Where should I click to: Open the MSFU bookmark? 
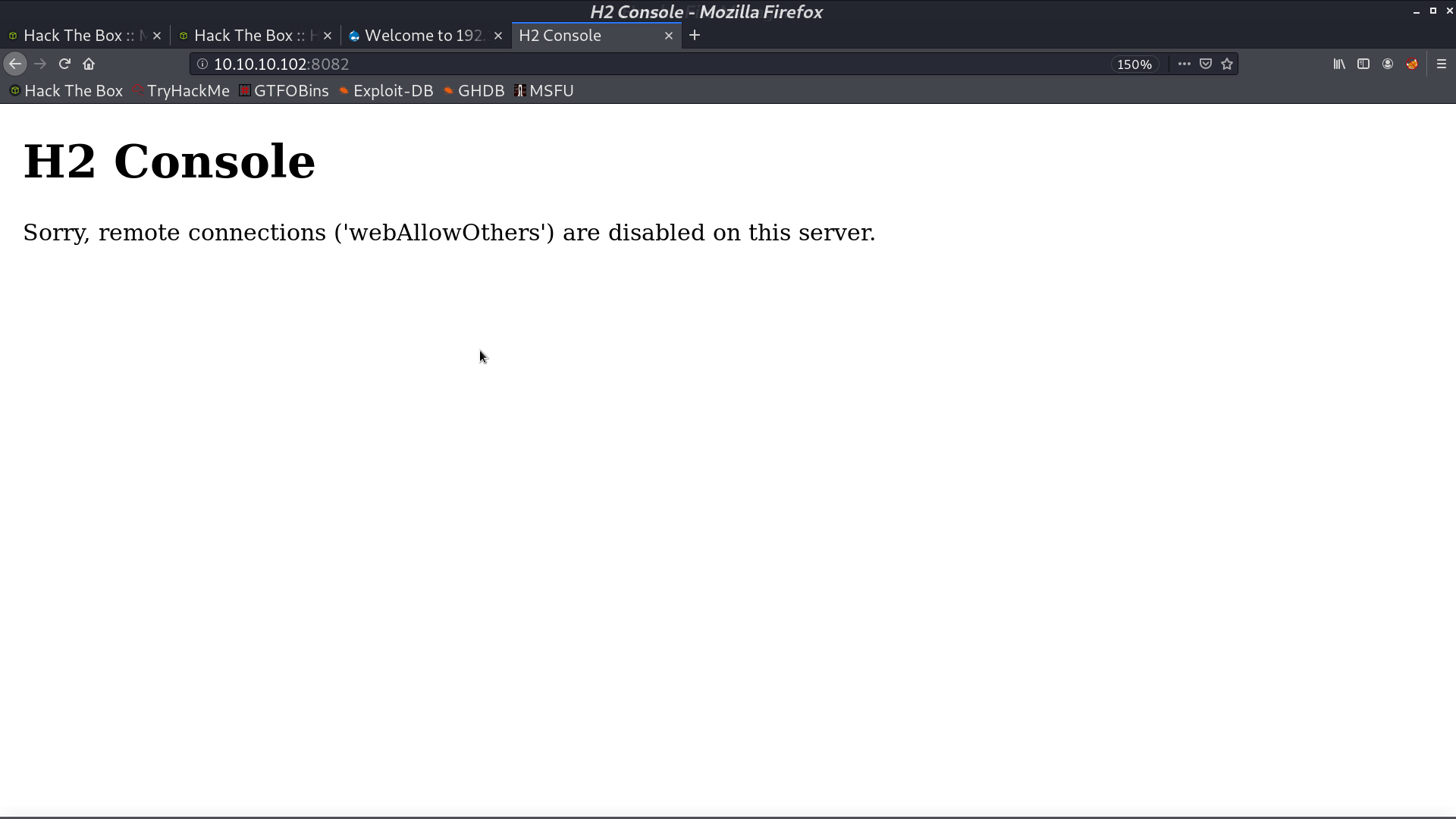coord(544,91)
